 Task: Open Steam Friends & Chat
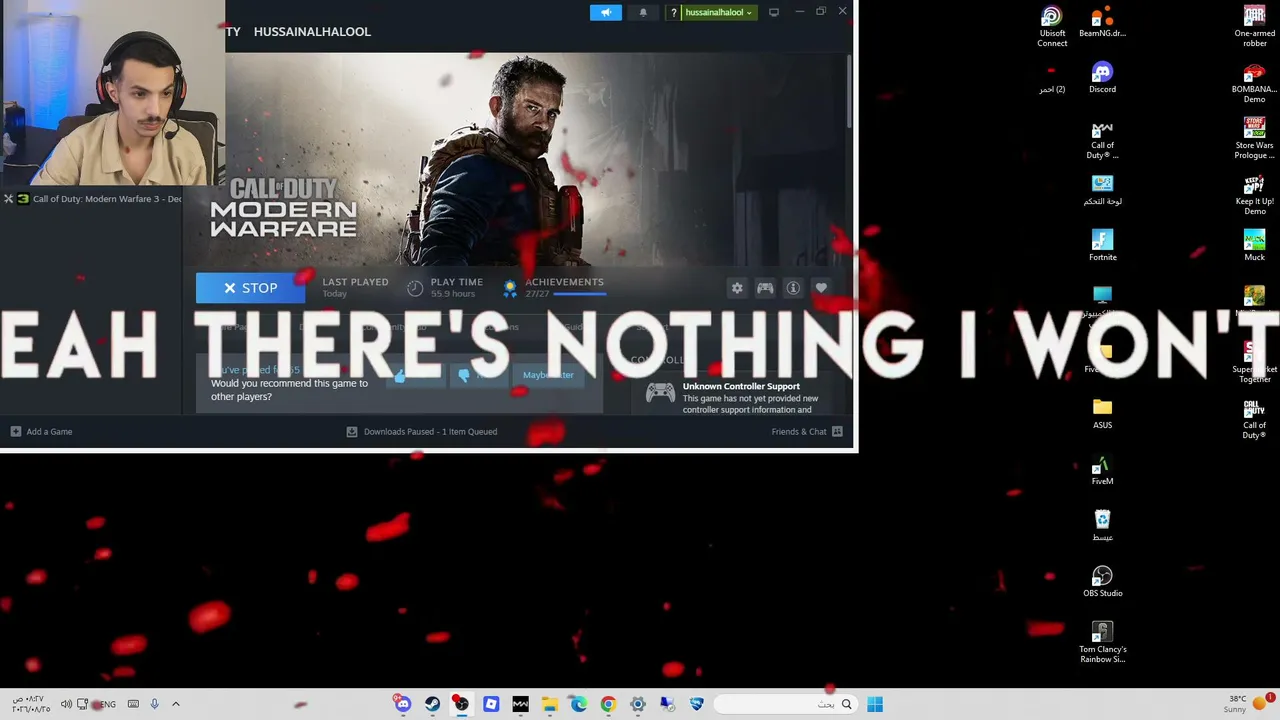pos(807,431)
